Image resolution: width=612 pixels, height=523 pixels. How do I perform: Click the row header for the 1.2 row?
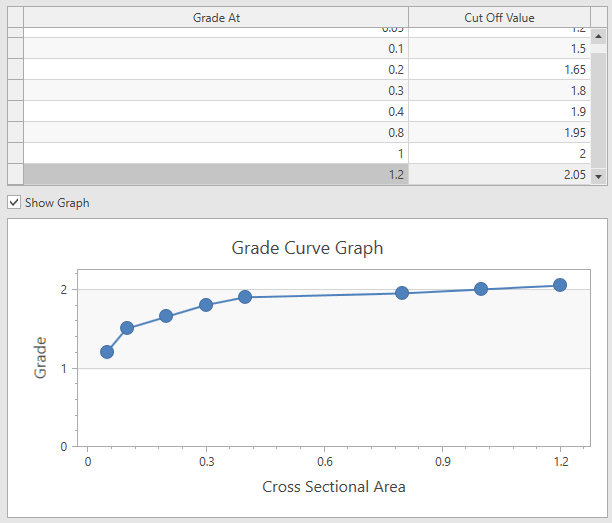click(15, 174)
